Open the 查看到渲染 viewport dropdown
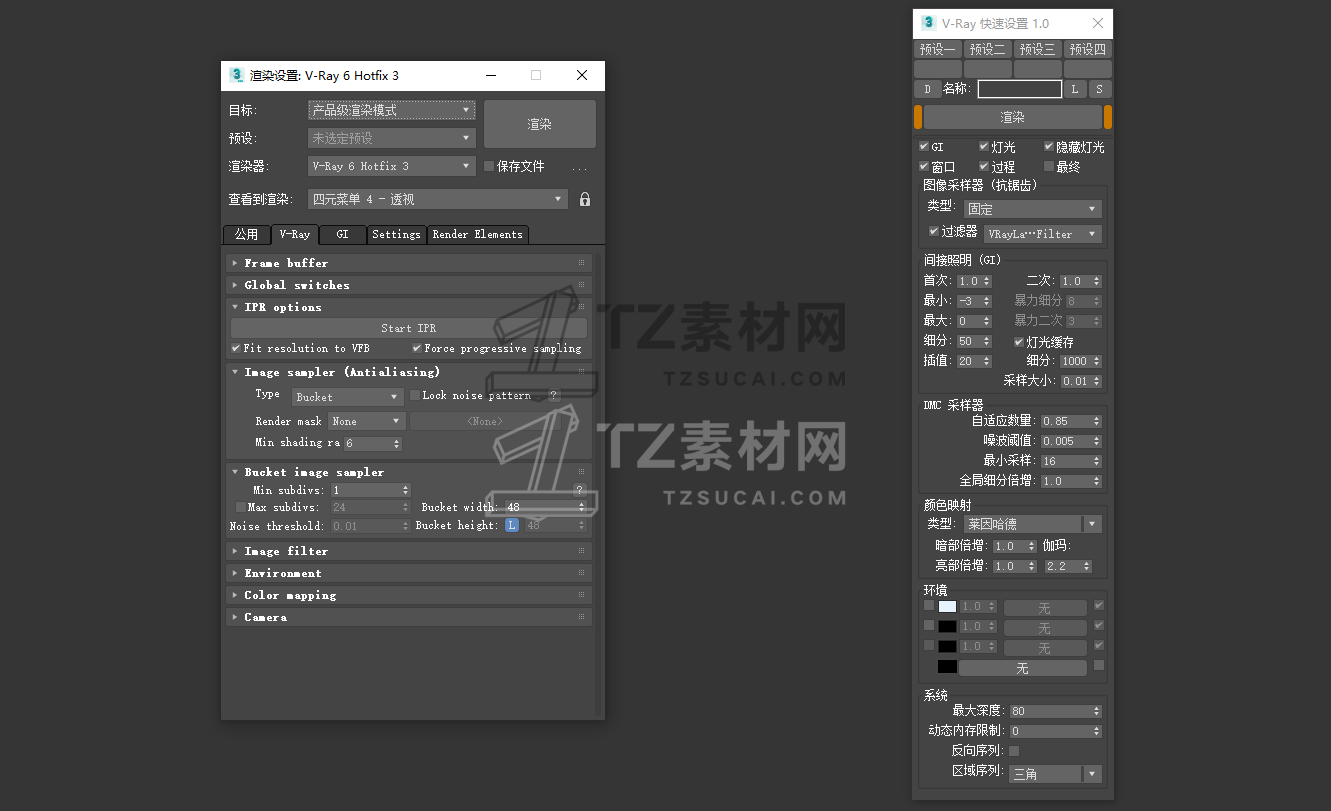Viewport: 1331px width, 811px height. click(438, 199)
